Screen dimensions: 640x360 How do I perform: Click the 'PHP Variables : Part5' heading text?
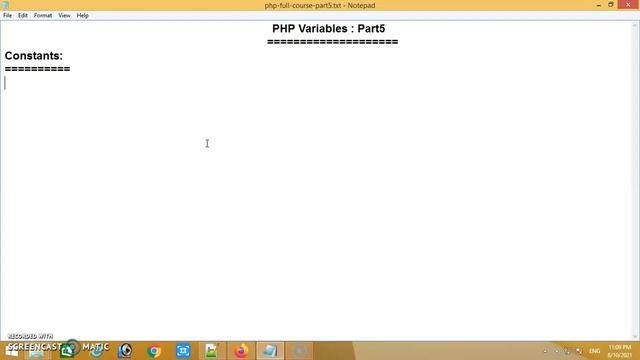(x=329, y=29)
